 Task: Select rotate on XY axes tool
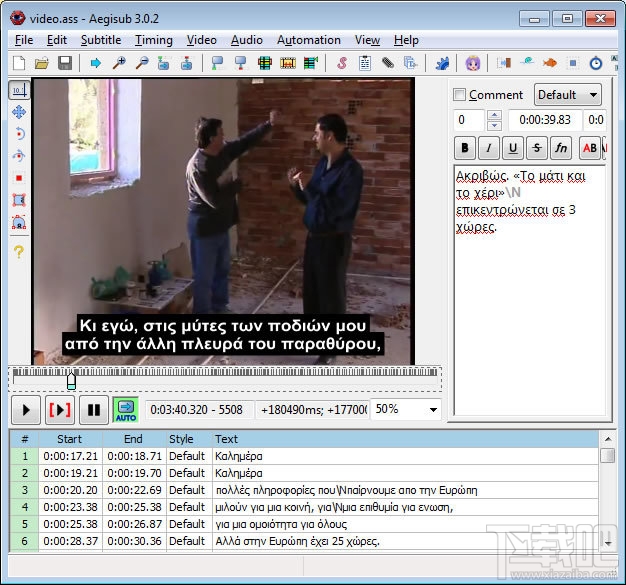(19, 155)
